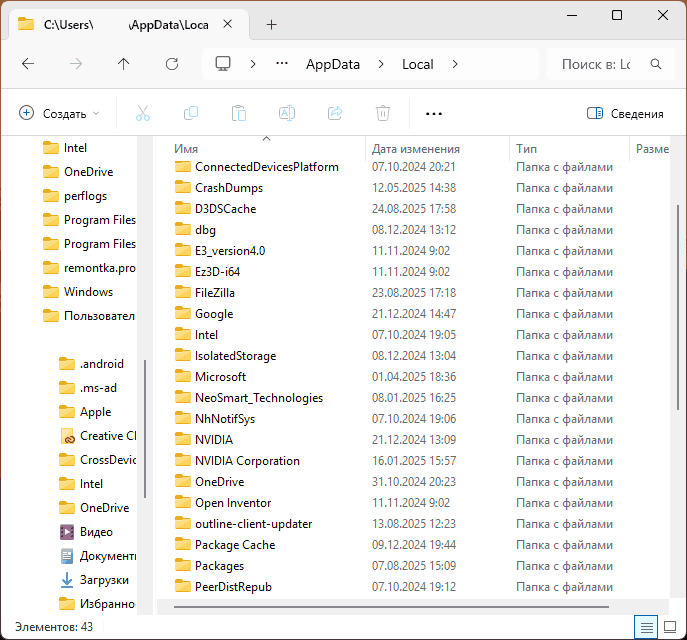Open a new tab with plus
The image size is (687, 640).
[x=272, y=25]
